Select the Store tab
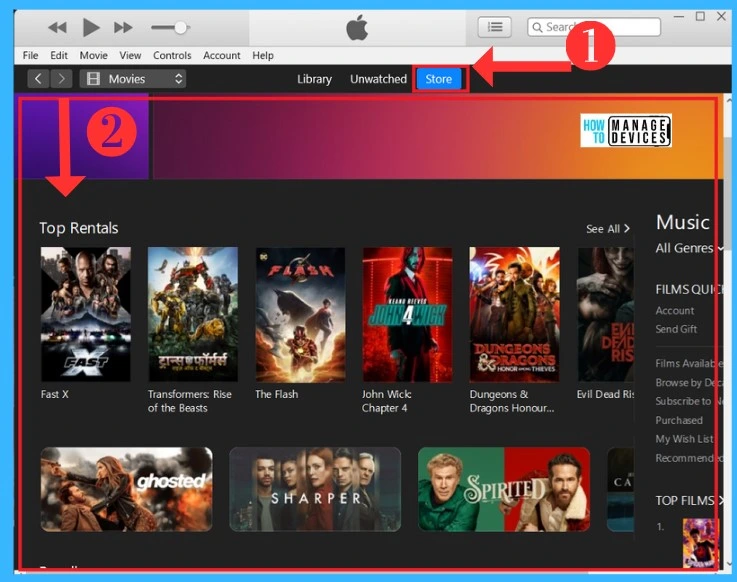This screenshot has width=737, height=582. 439,79
